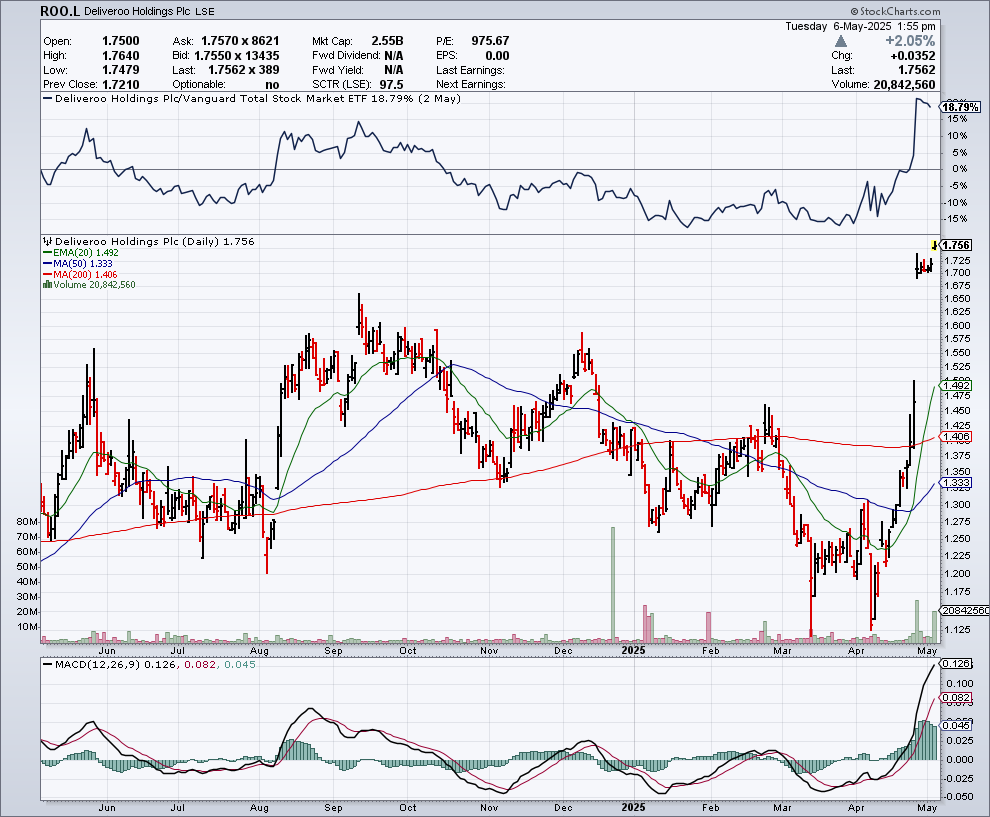Click the tall late-December volume spike bar

coord(612,585)
